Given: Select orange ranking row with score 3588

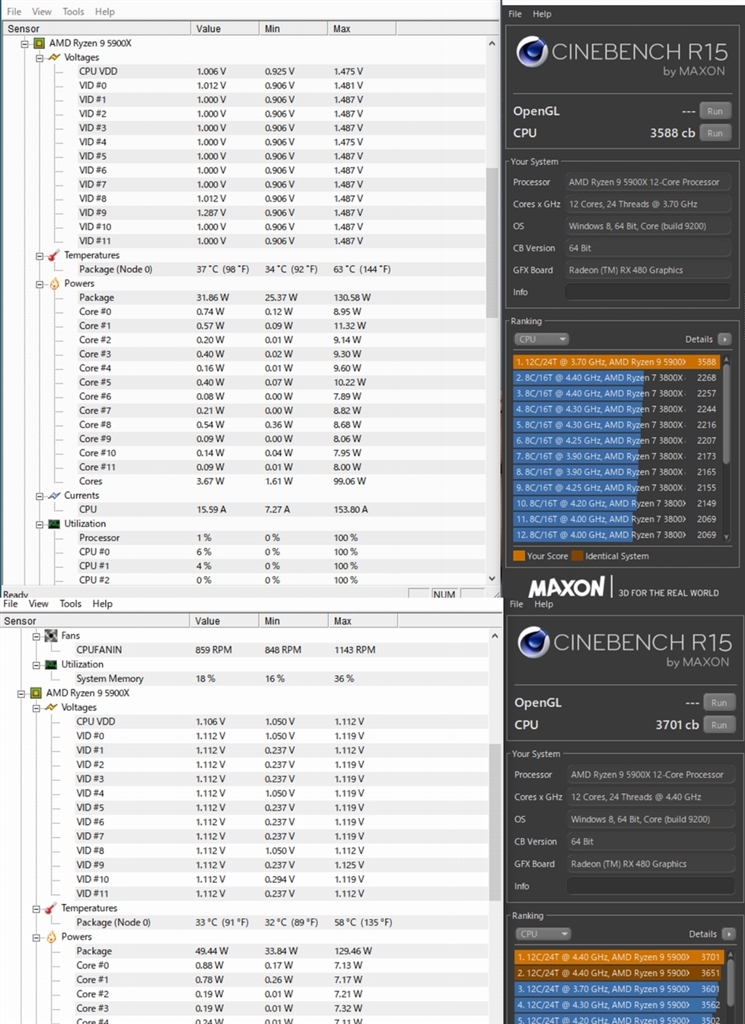Looking at the screenshot, I should coord(616,362).
